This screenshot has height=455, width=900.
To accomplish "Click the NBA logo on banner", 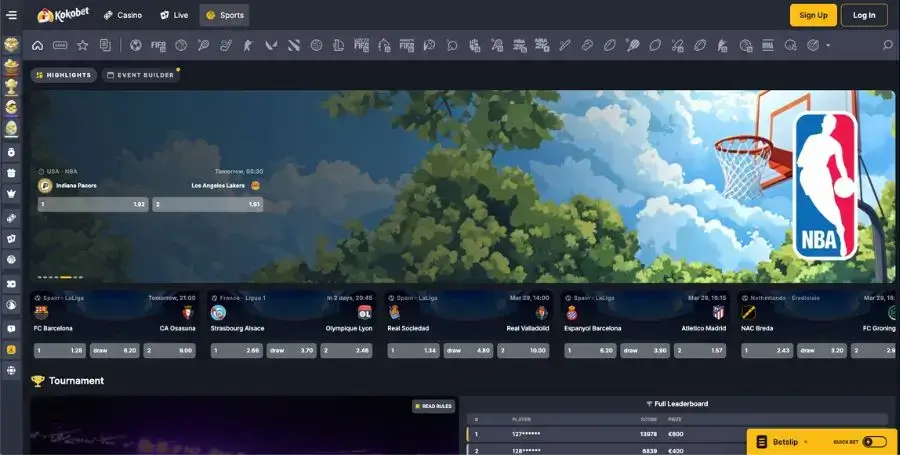I will (x=826, y=186).
